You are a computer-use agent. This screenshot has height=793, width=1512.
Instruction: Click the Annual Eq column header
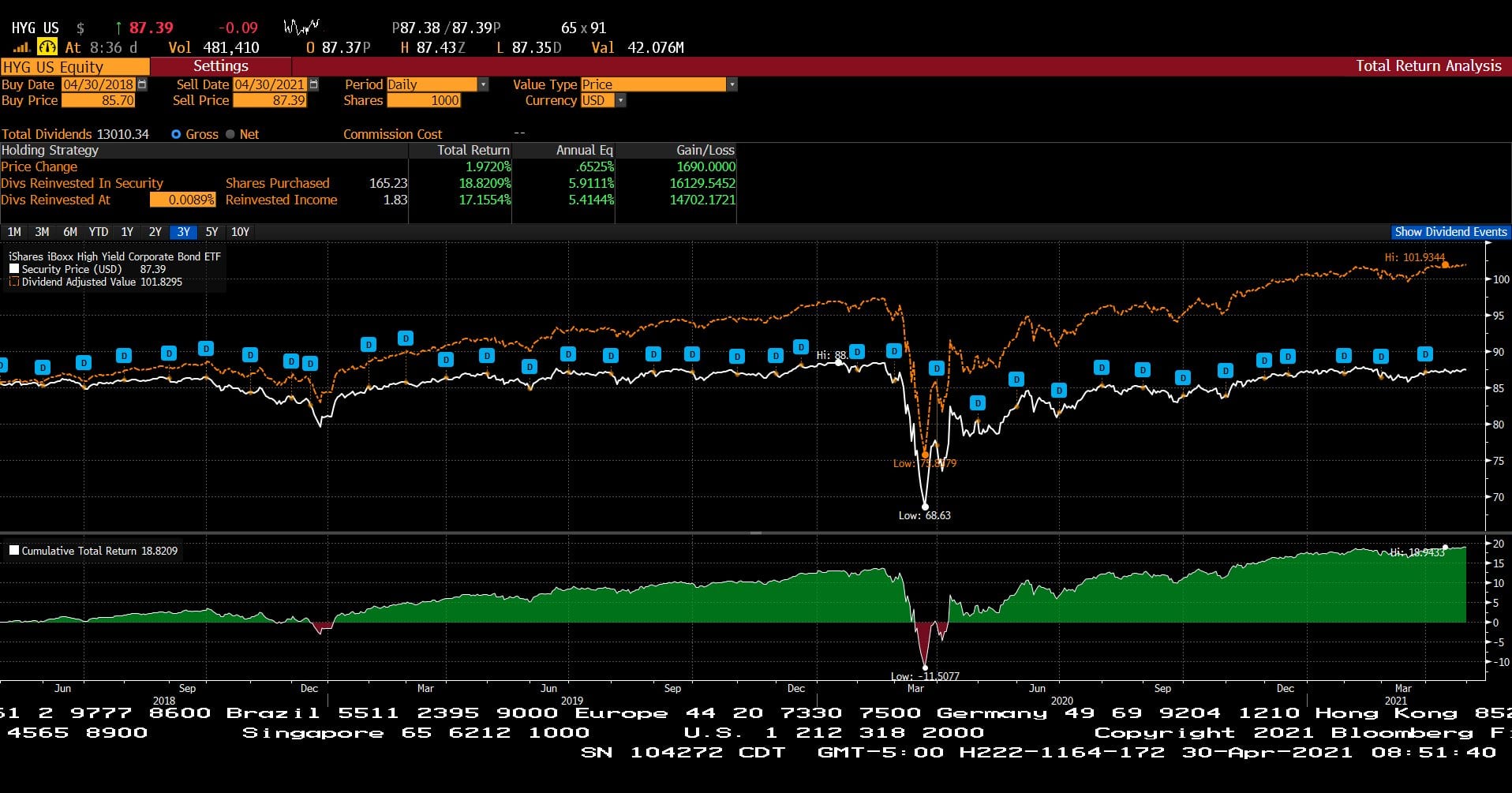585,150
